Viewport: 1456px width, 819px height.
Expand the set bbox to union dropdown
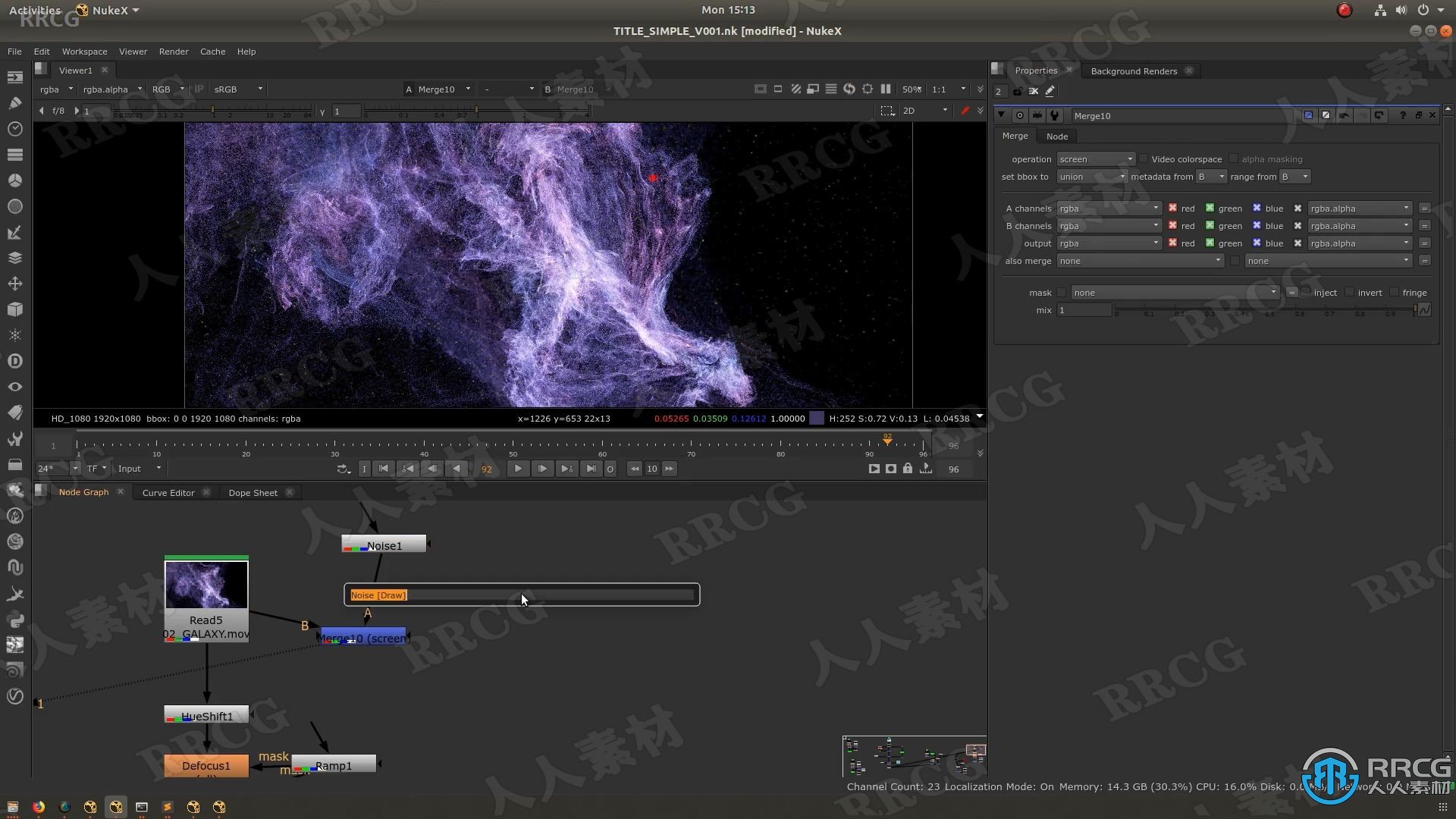click(1091, 176)
